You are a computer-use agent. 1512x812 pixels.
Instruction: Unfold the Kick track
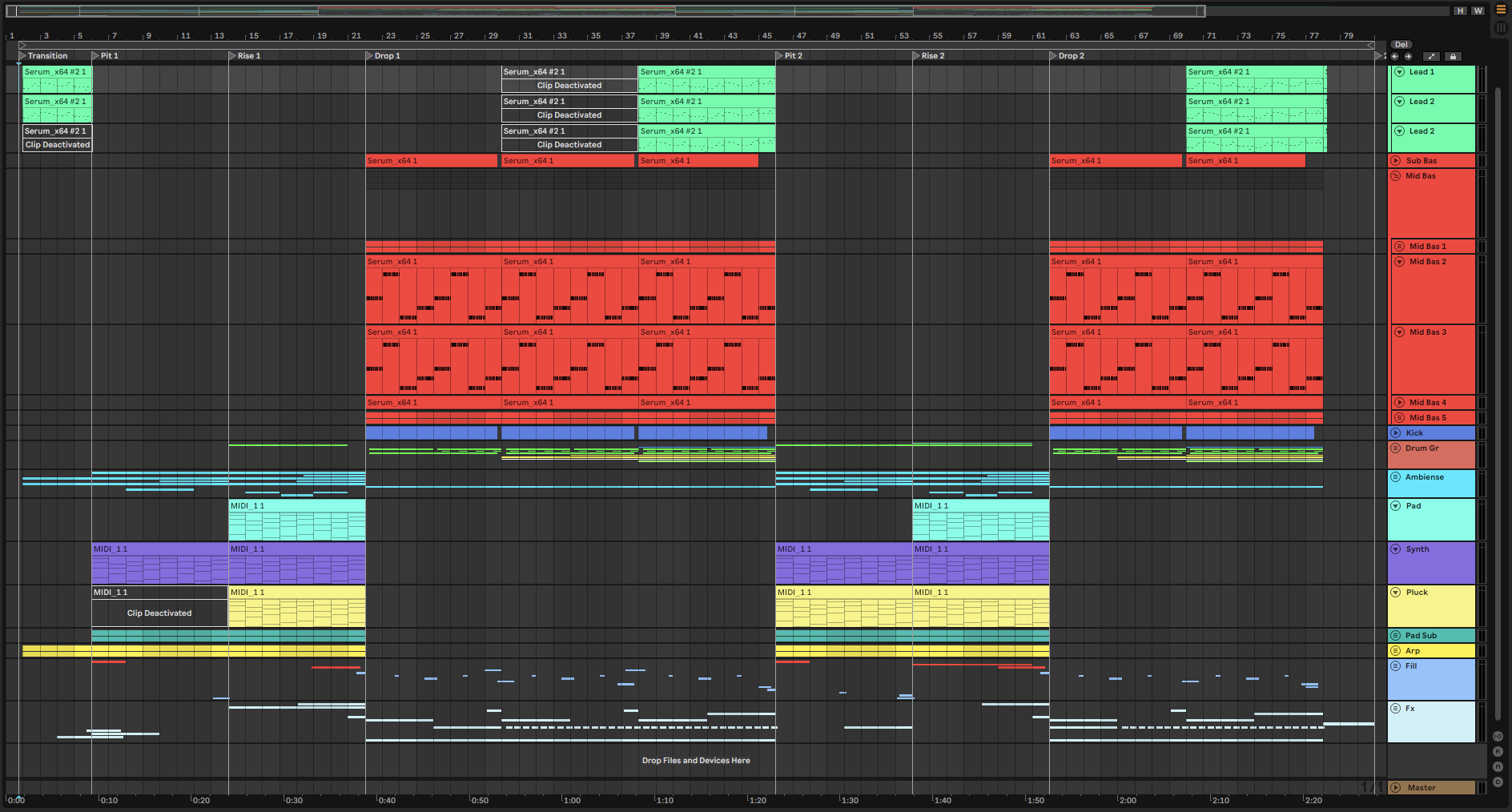coord(1396,433)
